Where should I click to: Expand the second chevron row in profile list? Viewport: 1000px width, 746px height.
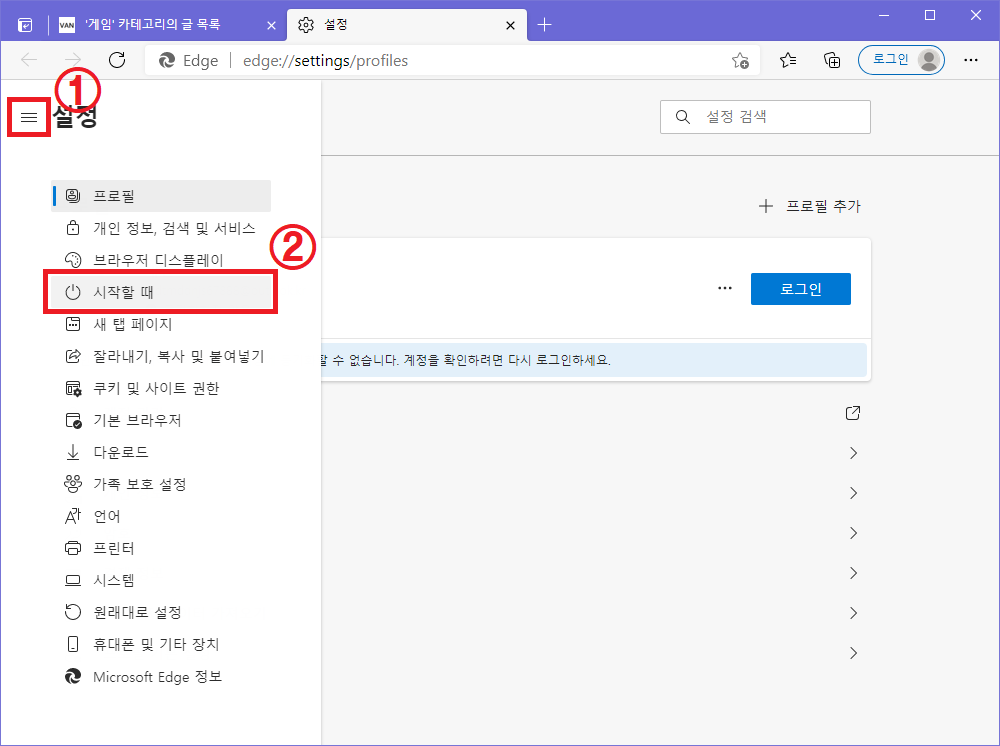click(853, 493)
